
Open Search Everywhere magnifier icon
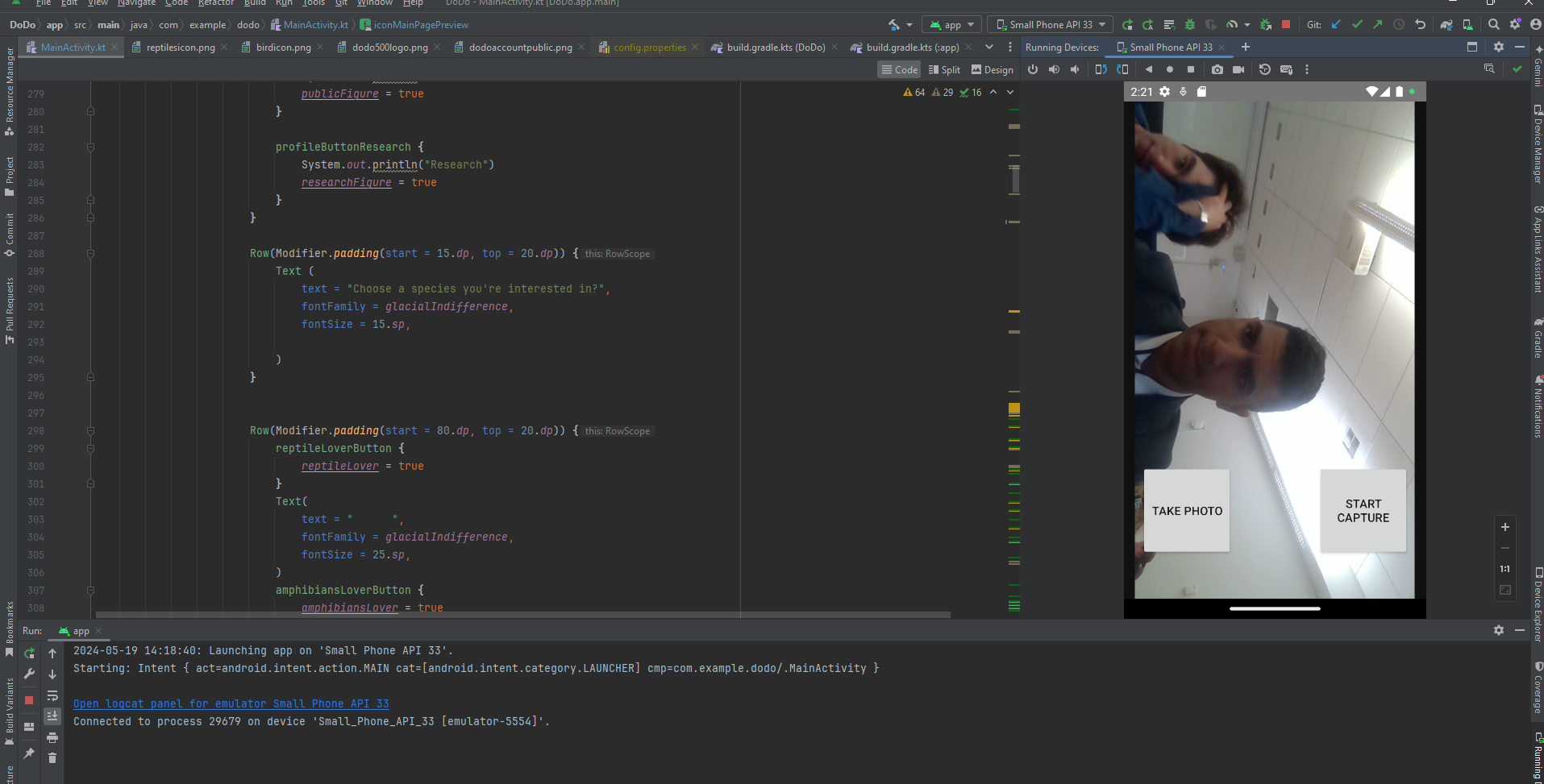pyautogui.click(x=1494, y=25)
